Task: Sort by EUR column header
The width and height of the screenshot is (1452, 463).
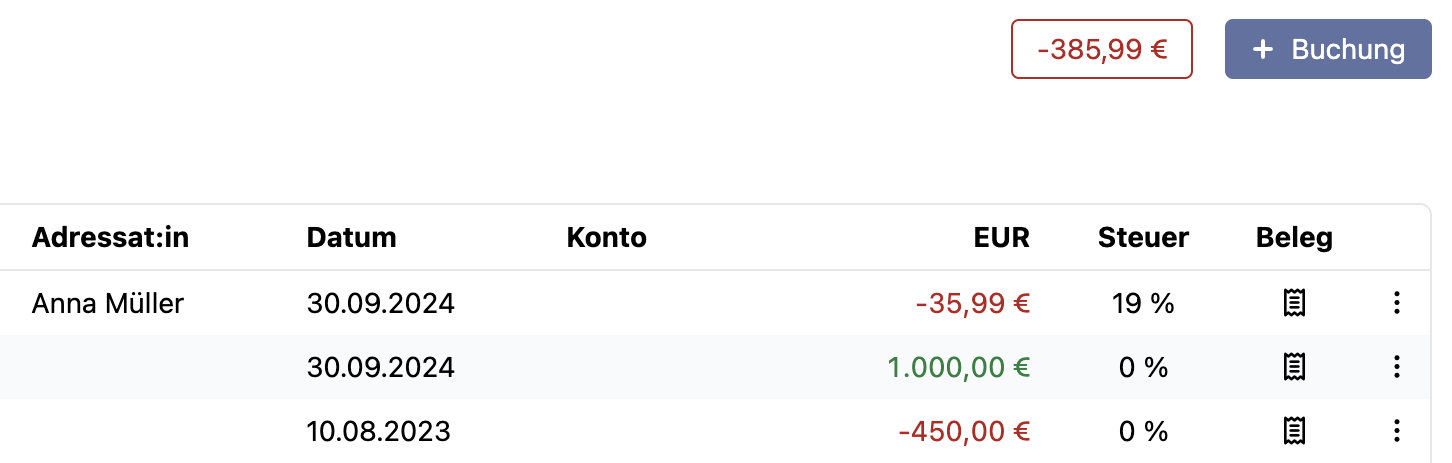Action: (1002, 238)
